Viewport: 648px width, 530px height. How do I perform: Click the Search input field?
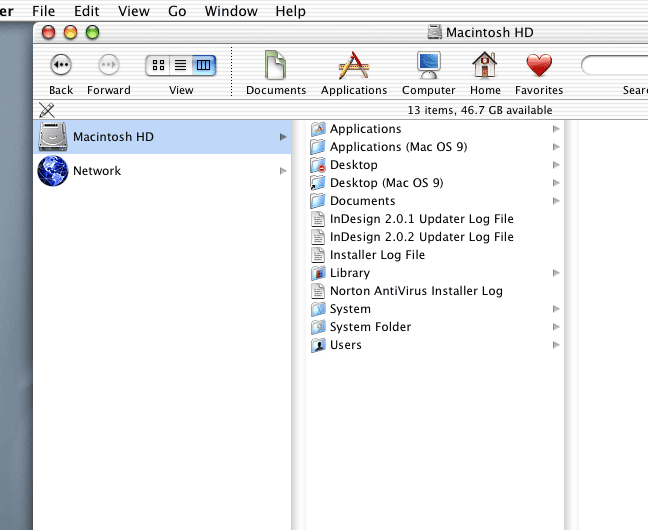[x=614, y=65]
